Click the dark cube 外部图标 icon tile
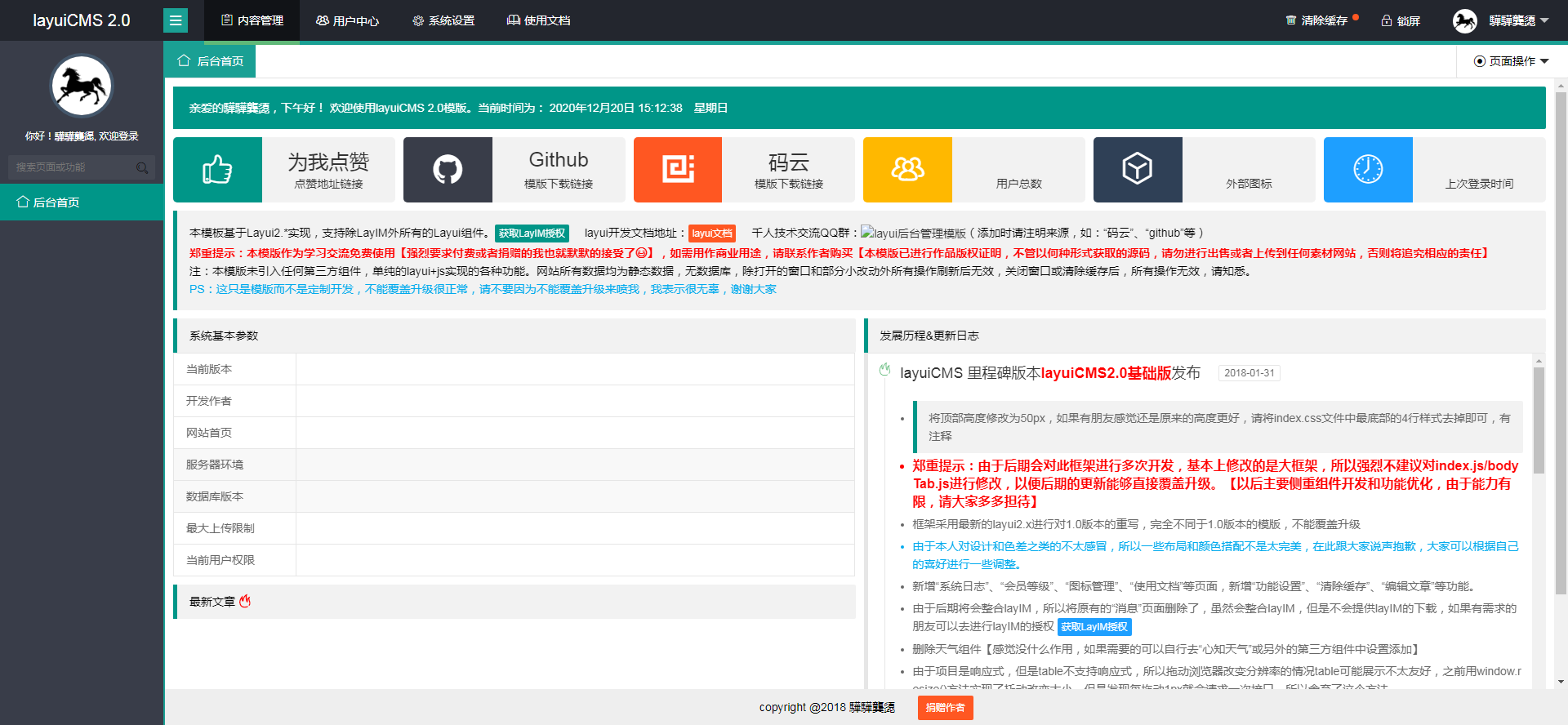Screen dimensions: 1568x725 [x=1138, y=169]
